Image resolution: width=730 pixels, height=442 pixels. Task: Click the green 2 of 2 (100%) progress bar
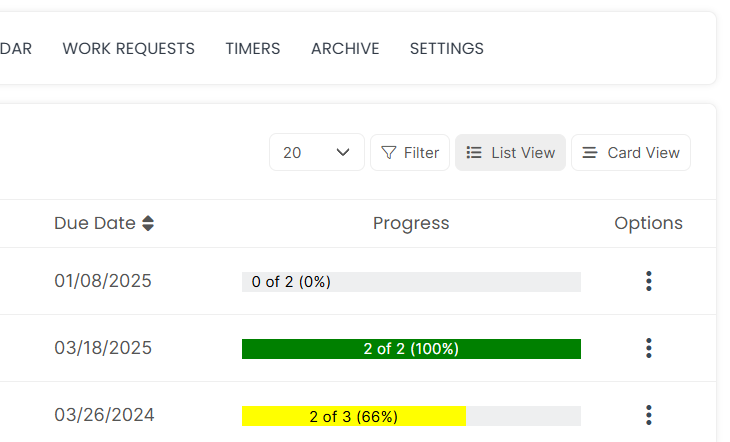[411, 349]
